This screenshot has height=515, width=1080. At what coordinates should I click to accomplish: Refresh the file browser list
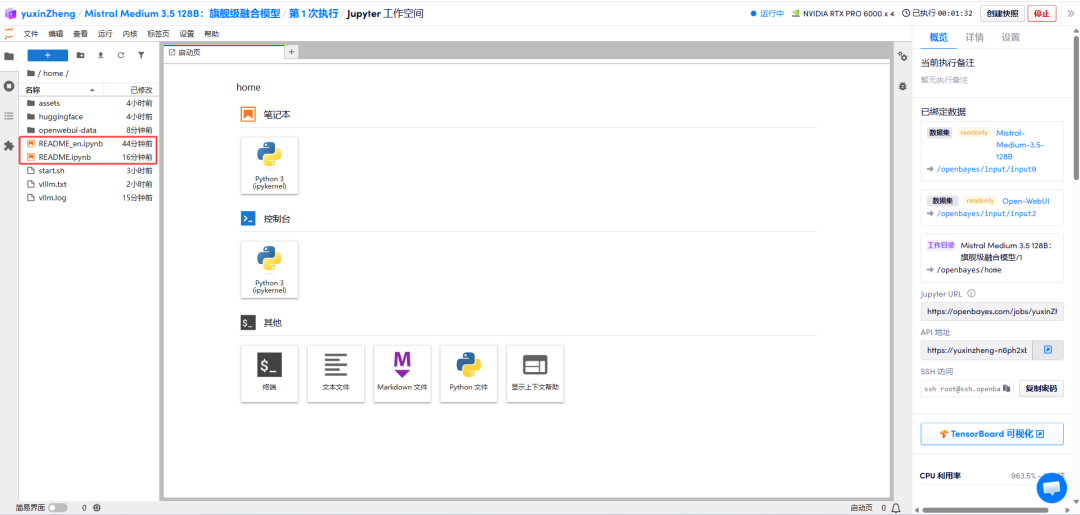tap(121, 55)
